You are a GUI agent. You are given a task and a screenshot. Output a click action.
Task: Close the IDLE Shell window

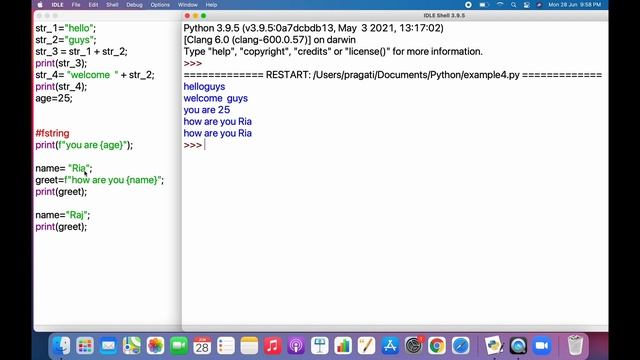coord(187,16)
